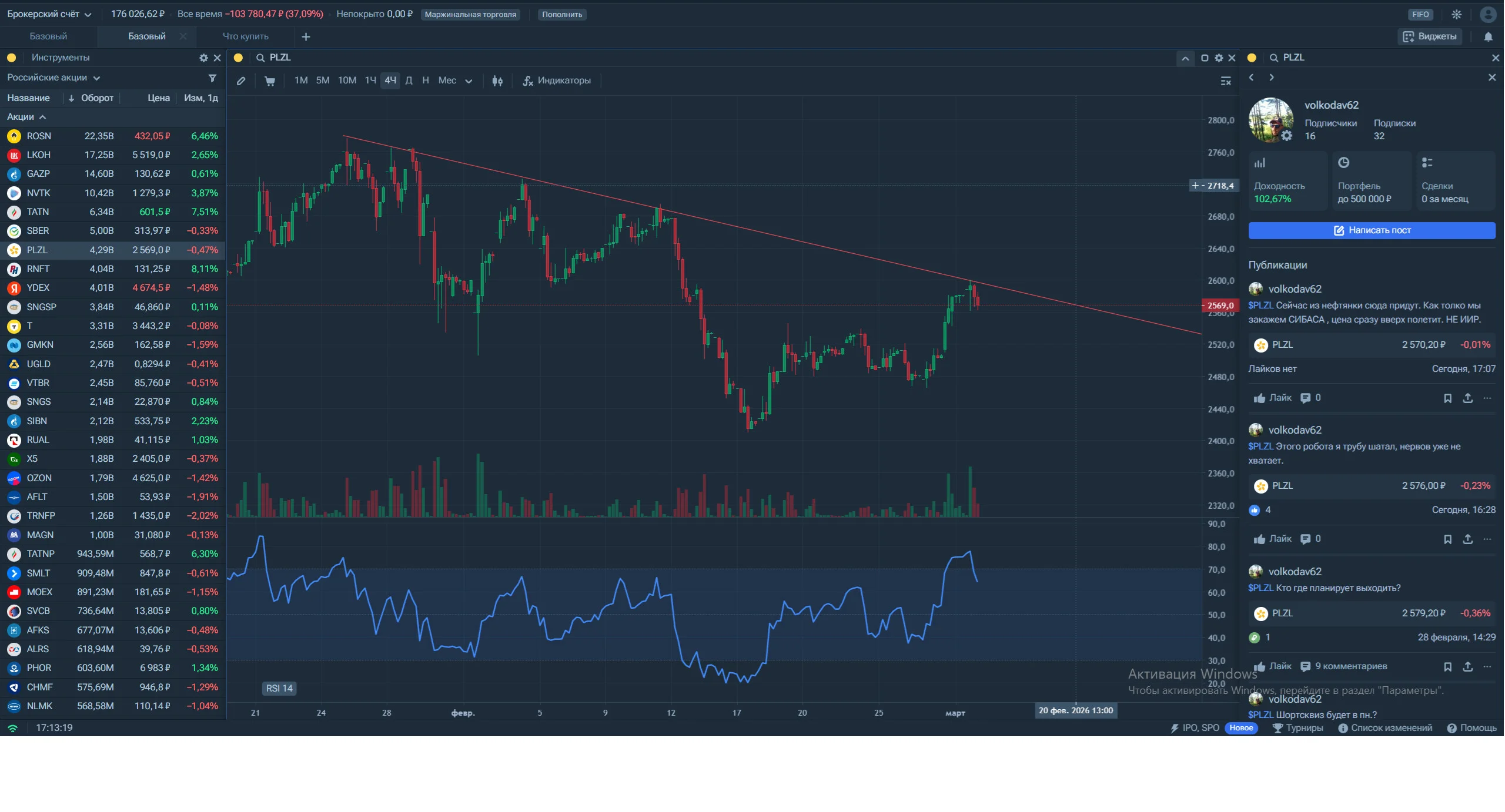Screen dimensions: 1505x812
Task: Share the 28 февраля post
Action: 1468,666
